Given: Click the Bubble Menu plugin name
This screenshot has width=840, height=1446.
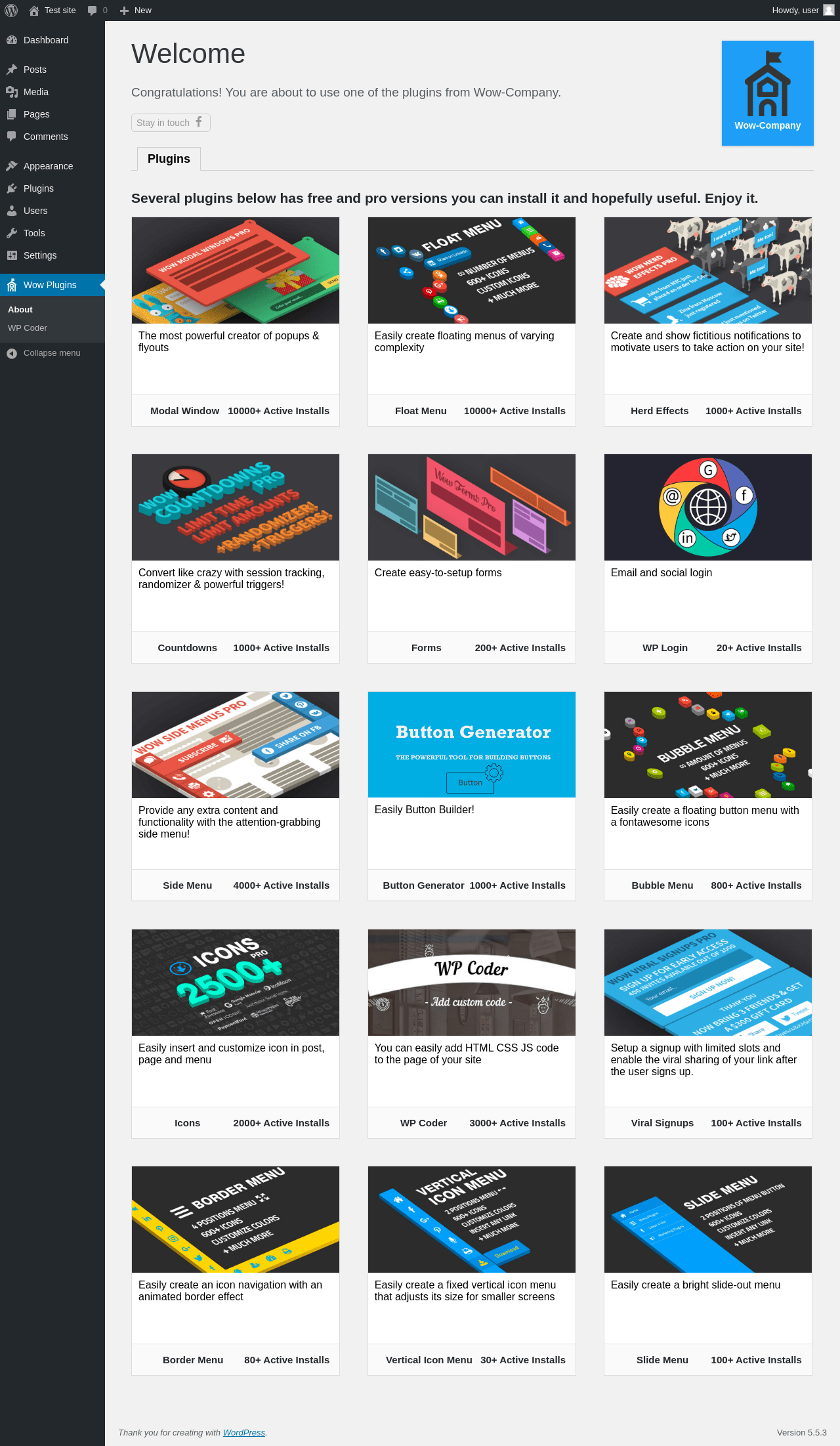Looking at the screenshot, I should pyautogui.click(x=662, y=885).
